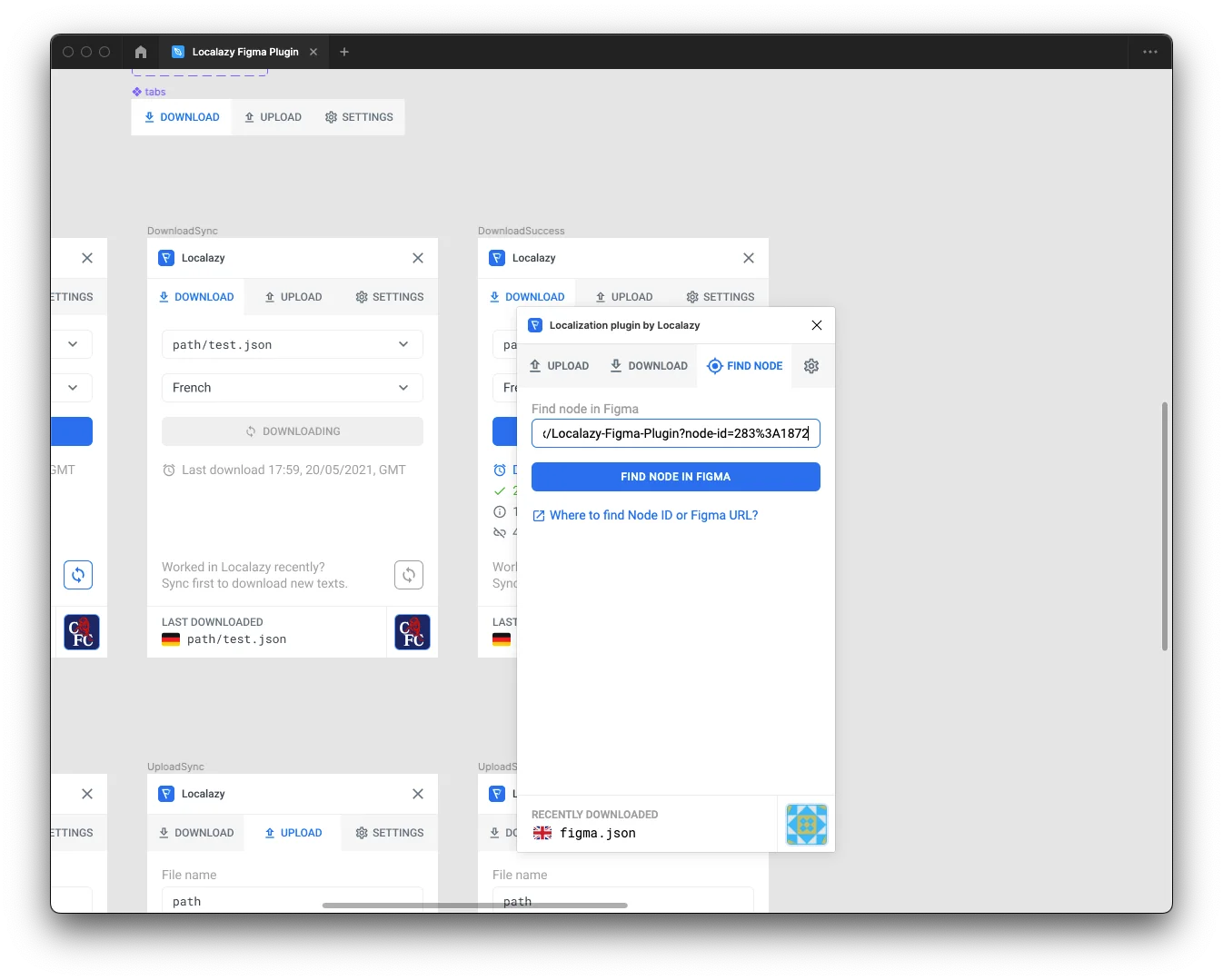Select DOWNLOAD tab in DownloadSync frame
The width and height of the screenshot is (1223, 980).
(196, 297)
